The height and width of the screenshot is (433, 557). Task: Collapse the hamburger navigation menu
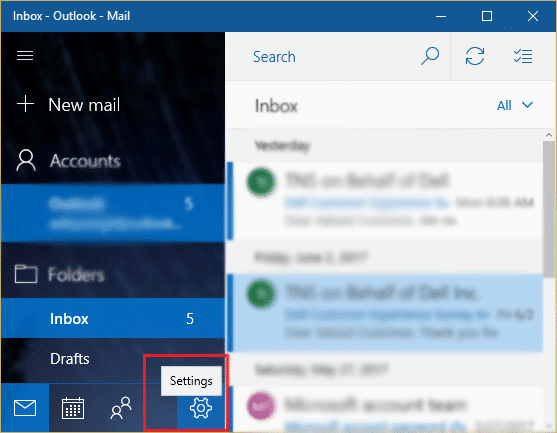coord(25,55)
